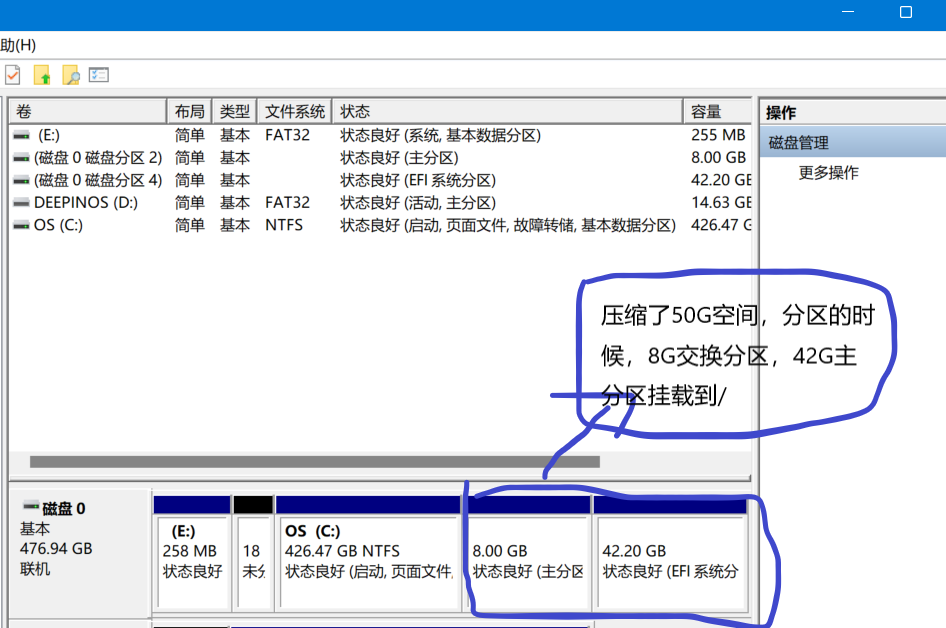Click the drive icon beside (E:) volume
The width and height of the screenshot is (946, 628).
pyautogui.click(x=21, y=135)
